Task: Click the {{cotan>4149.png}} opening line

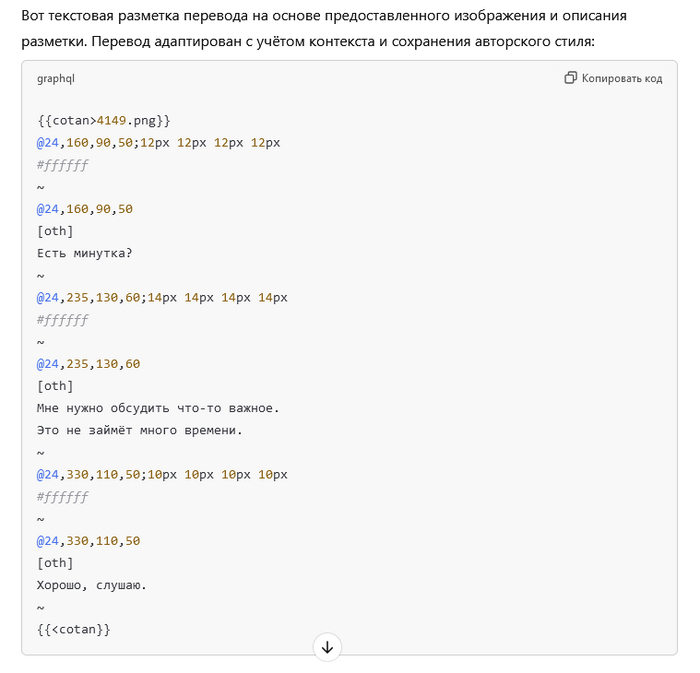Action: (104, 121)
